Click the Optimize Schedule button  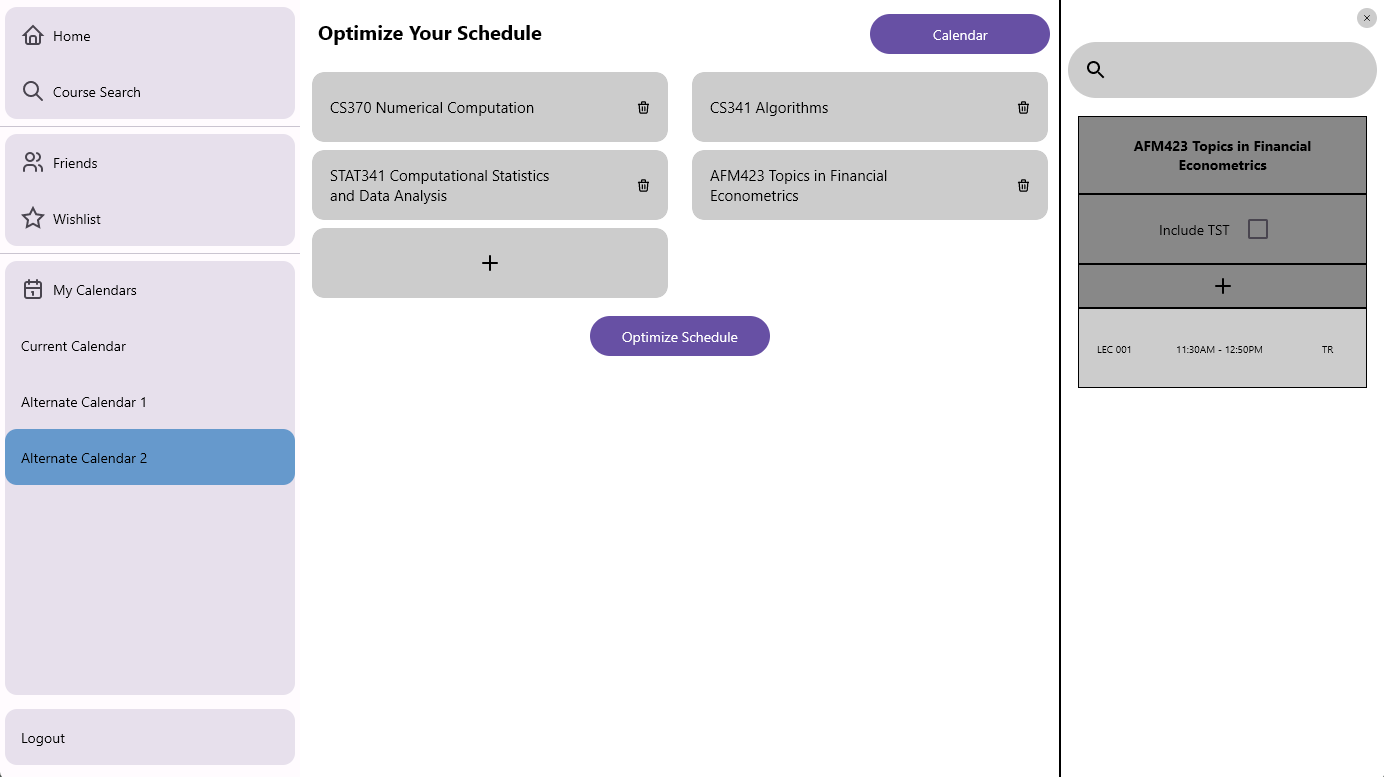click(680, 336)
